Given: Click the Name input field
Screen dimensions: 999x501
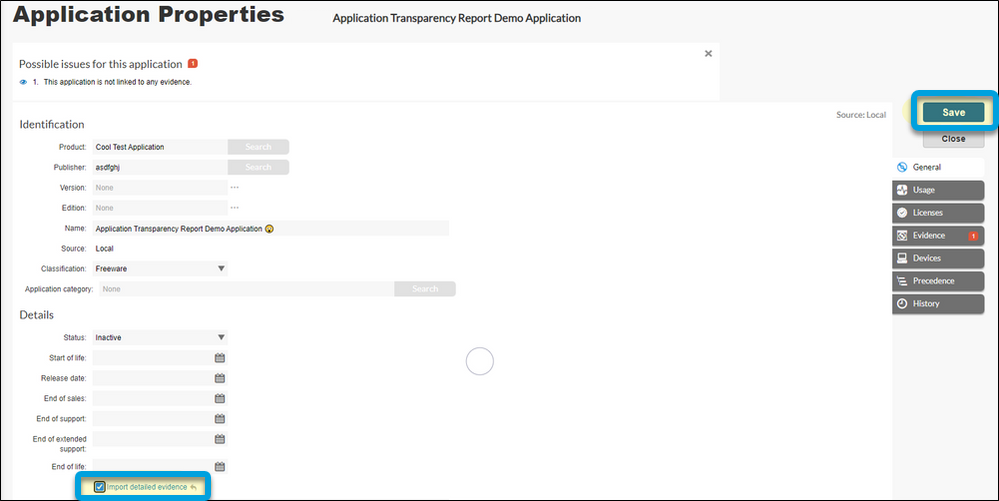Looking at the screenshot, I should click(271, 228).
